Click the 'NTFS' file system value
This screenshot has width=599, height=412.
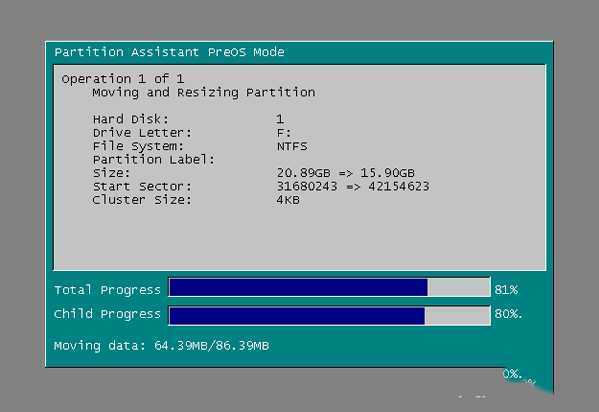tap(292, 146)
